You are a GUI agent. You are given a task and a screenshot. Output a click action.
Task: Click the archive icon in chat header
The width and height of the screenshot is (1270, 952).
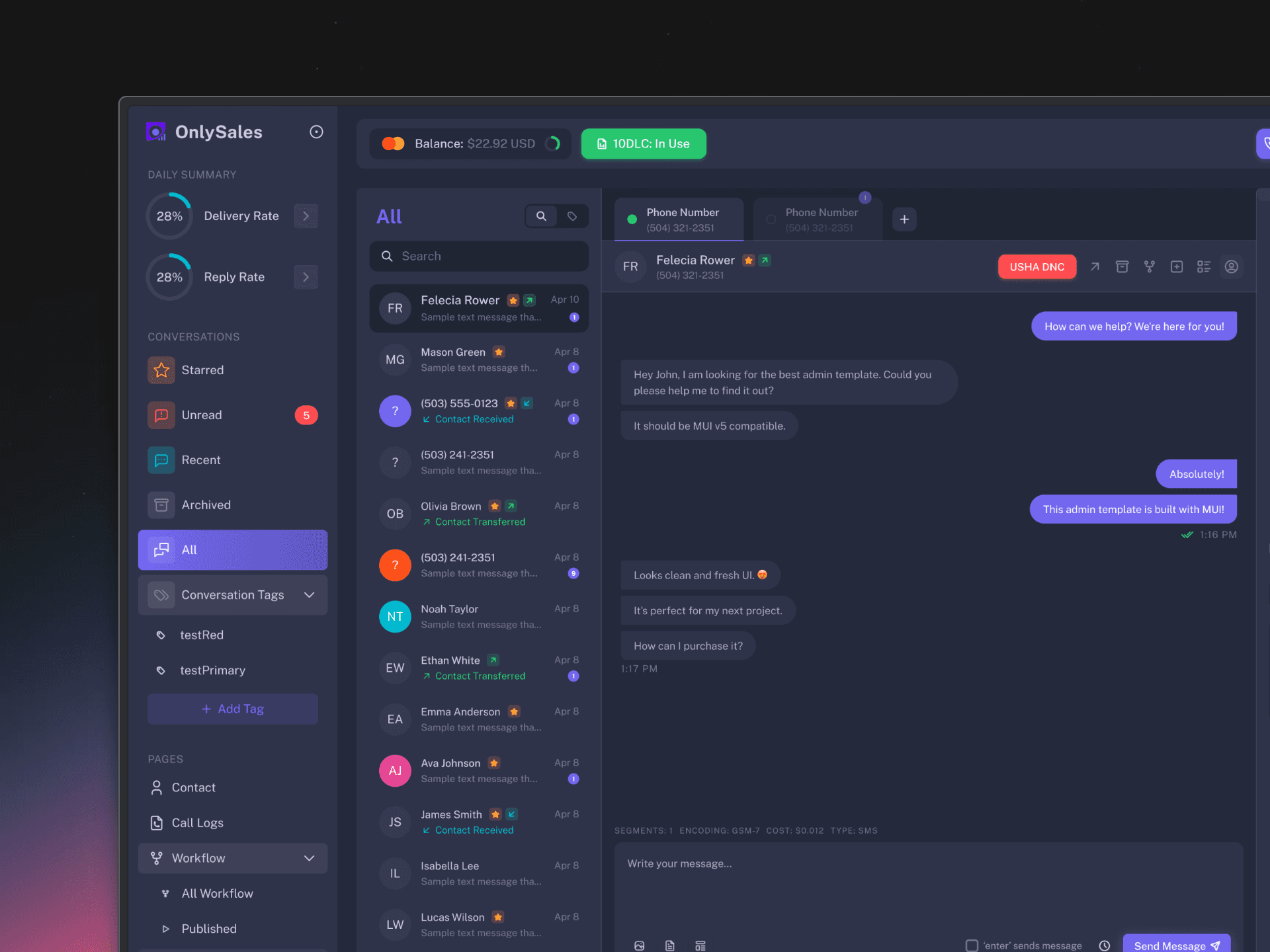tap(1122, 266)
